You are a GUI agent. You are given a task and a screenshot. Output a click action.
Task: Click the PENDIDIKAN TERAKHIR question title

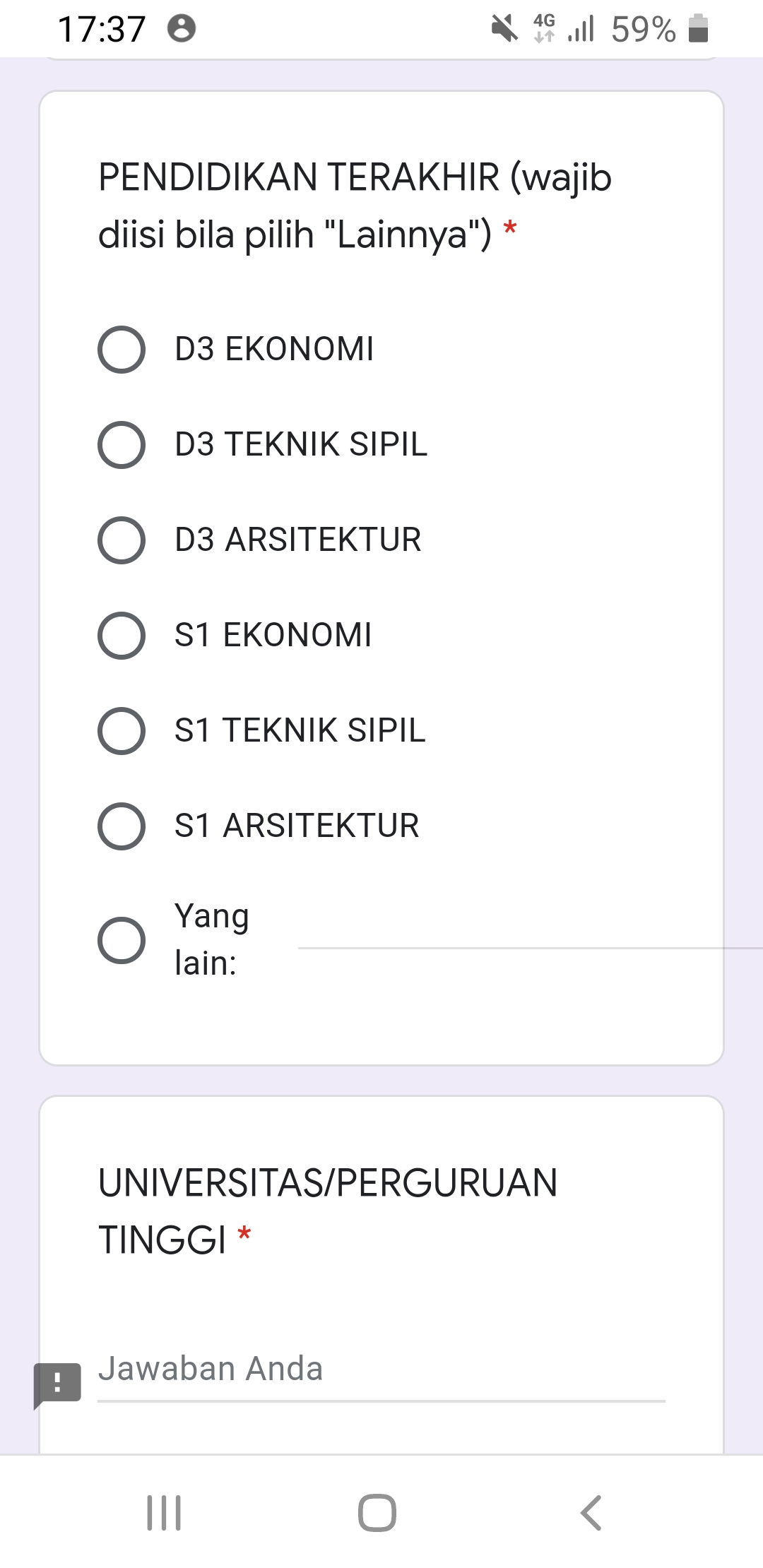[x=355, y=205]
